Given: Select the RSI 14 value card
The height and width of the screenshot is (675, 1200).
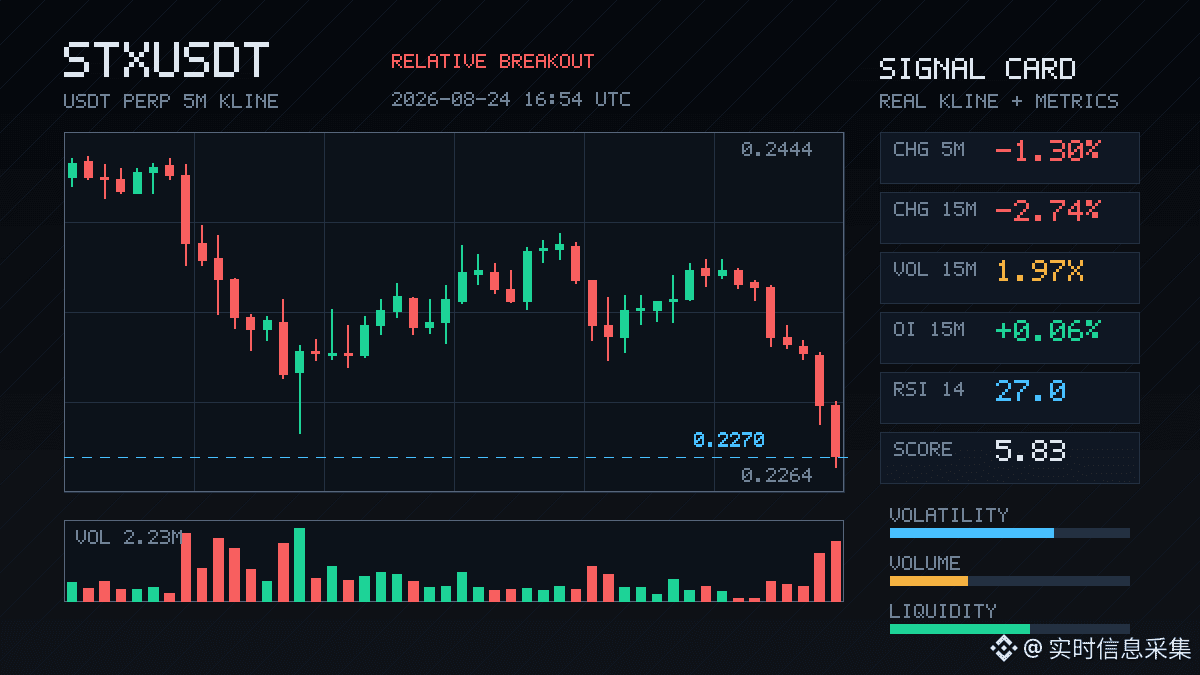Looking at the screenshot, I should coord(1009,397).
